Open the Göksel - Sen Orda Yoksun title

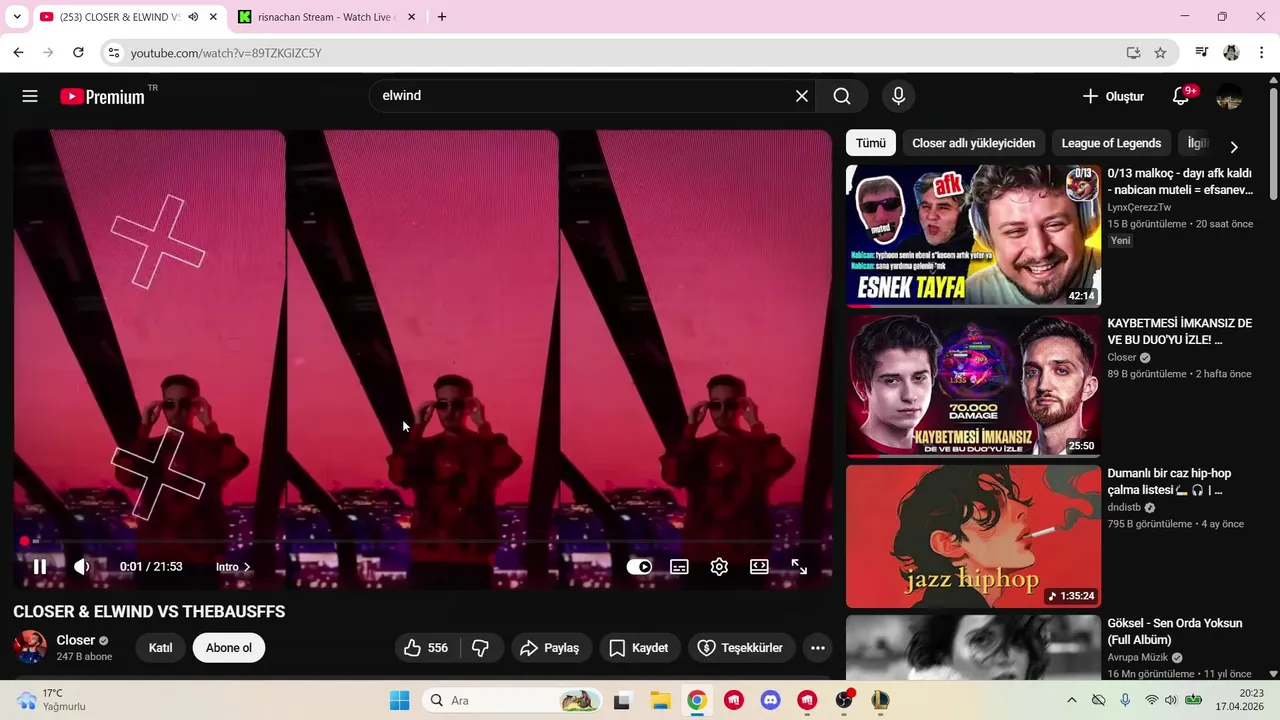point(1175,631)
